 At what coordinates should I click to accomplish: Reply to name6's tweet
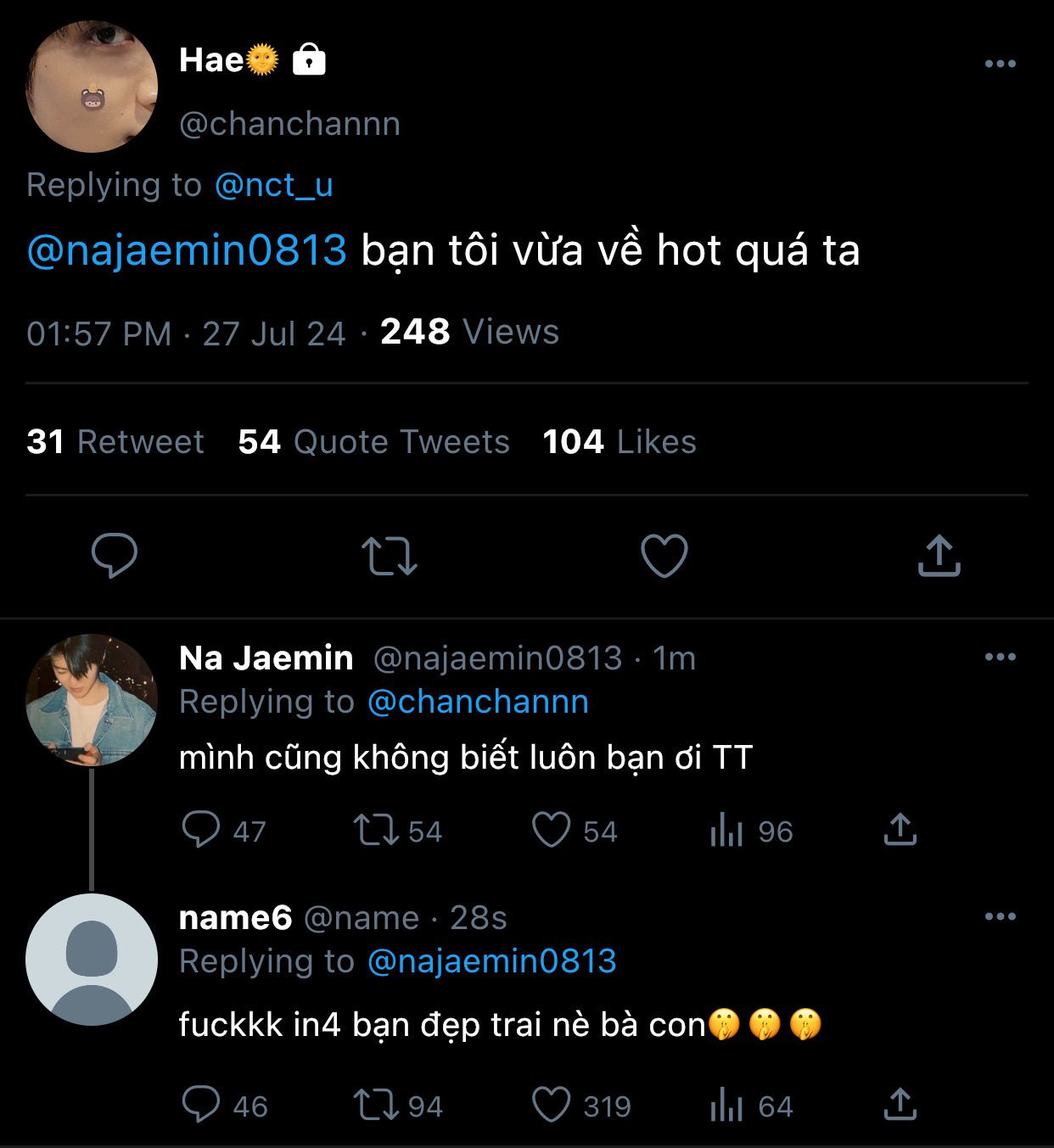pos(201,1105)
